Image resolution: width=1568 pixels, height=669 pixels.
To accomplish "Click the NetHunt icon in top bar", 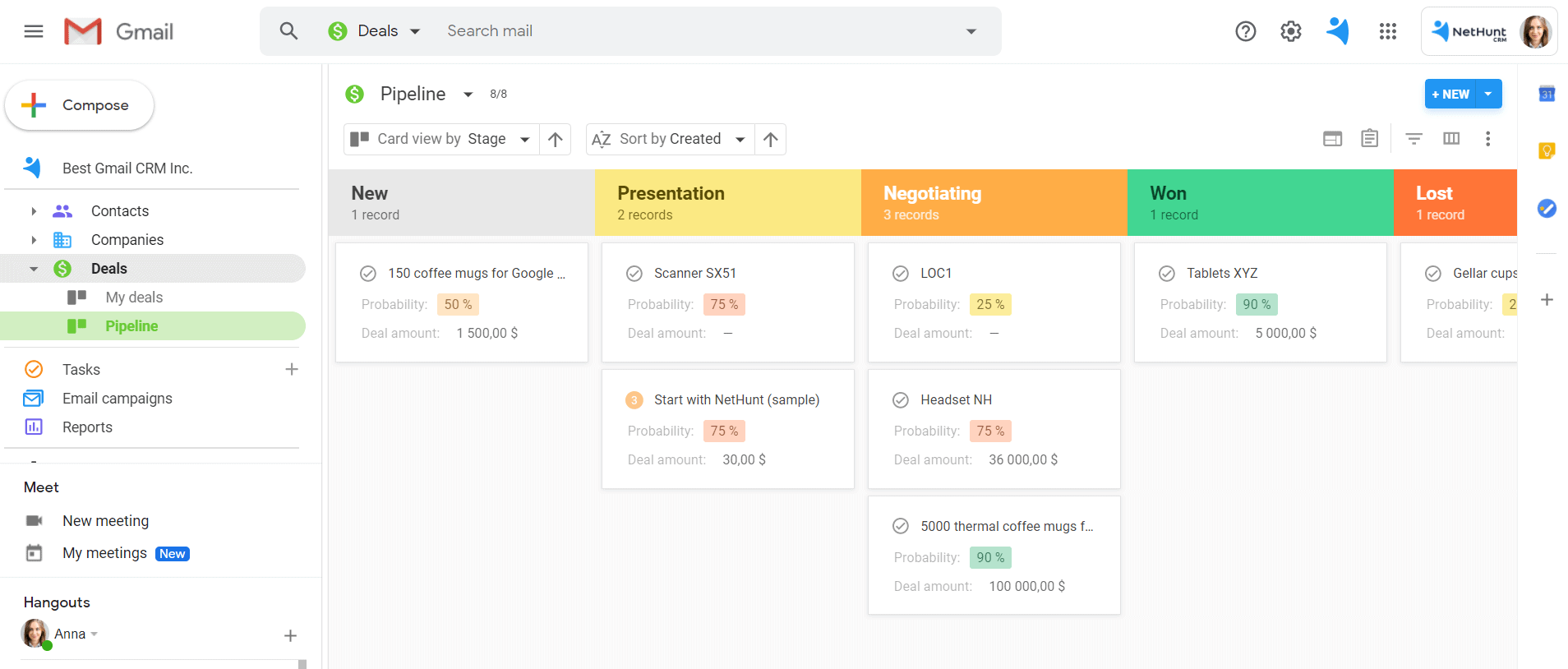I will pyautogui.click(x=1338, y=31).
